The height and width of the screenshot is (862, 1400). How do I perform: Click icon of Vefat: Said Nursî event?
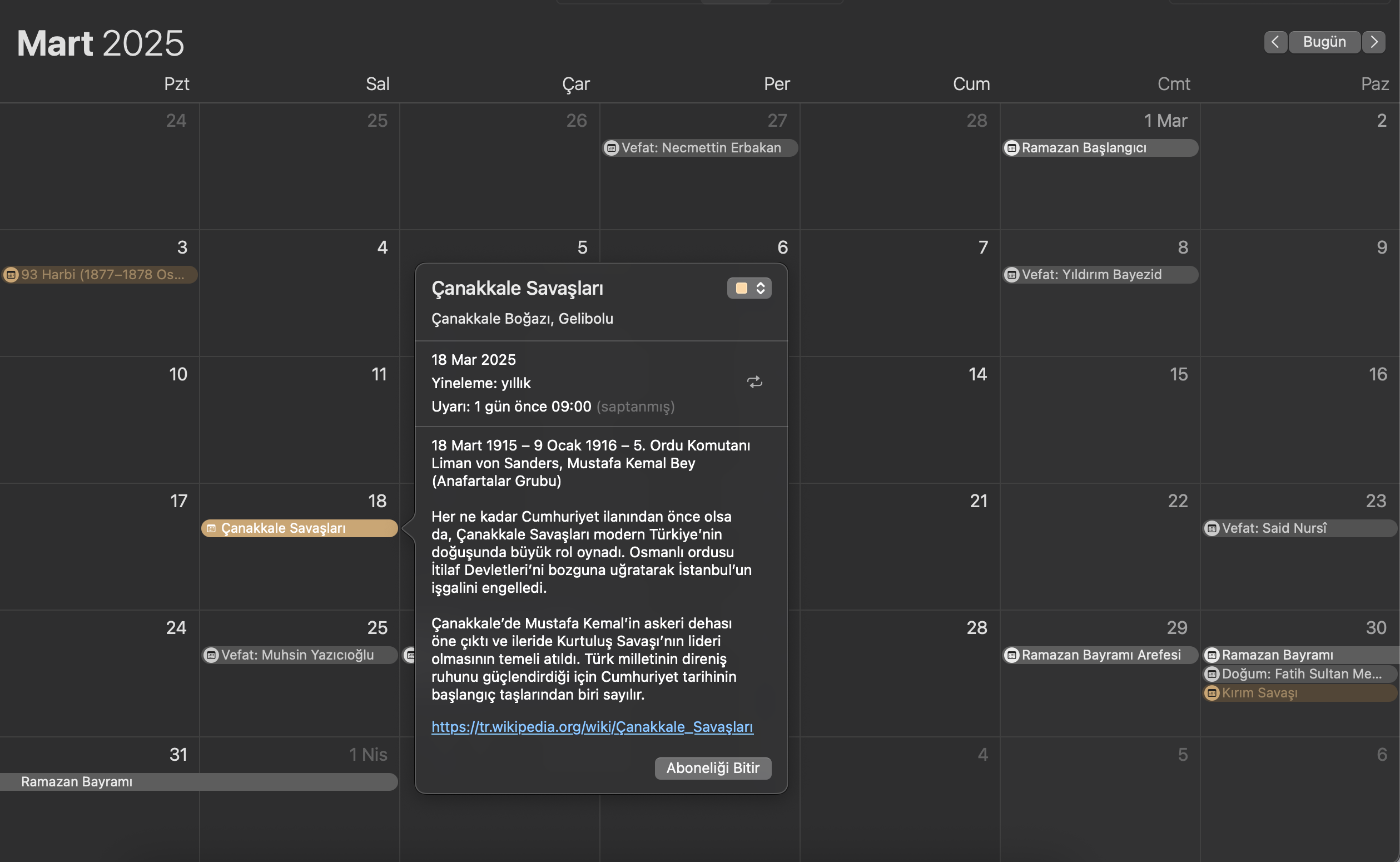(x=1212, y=528)
